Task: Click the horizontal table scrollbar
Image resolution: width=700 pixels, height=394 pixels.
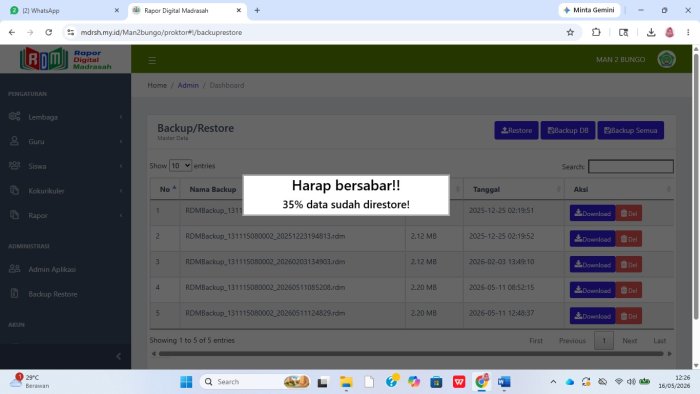Action: click(411, 354)
